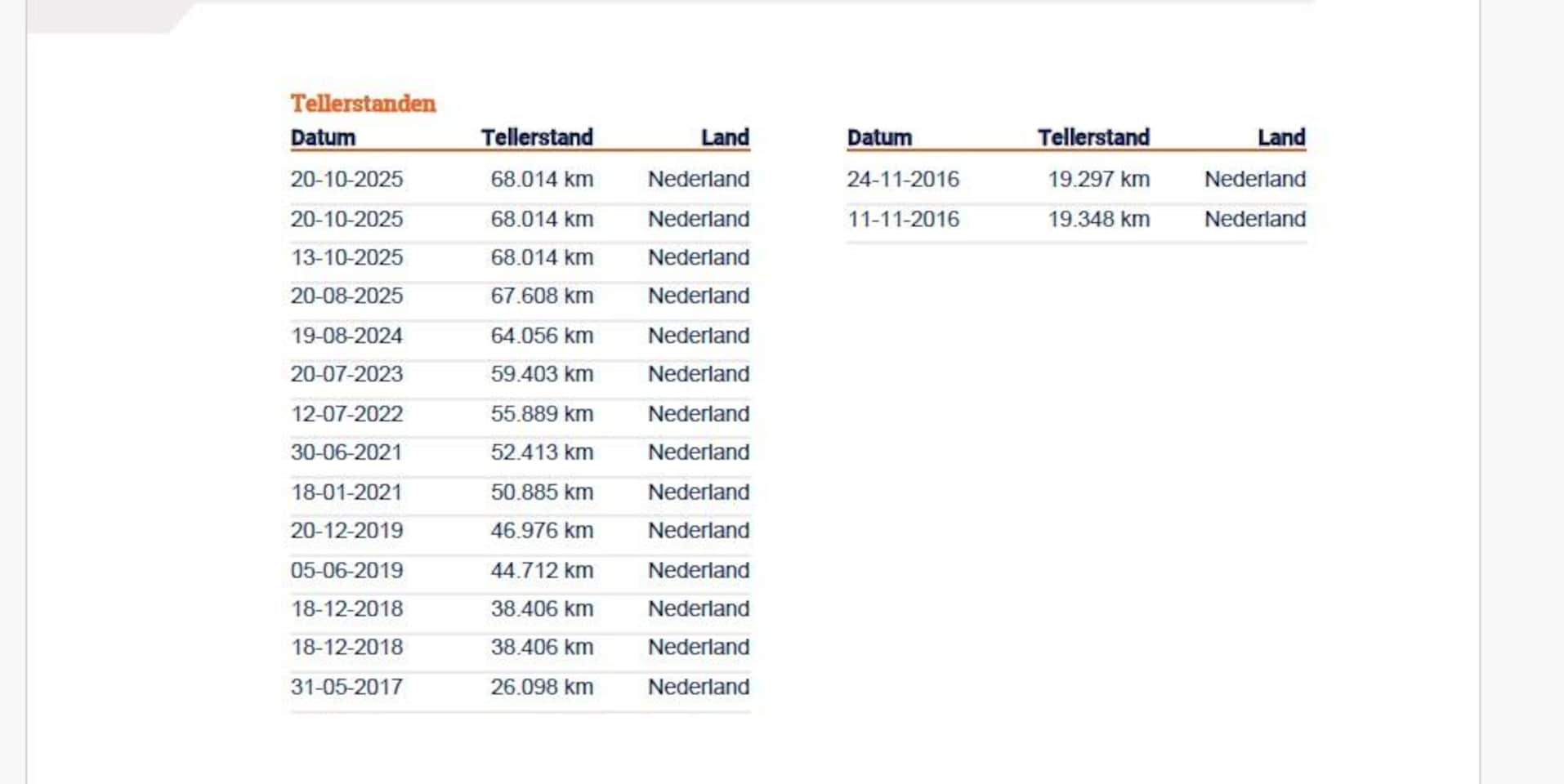Image resolution: width=1564 pixels, height=784 pixels.
Task: Click the date 11-11-2016
Action: [903, 219]
